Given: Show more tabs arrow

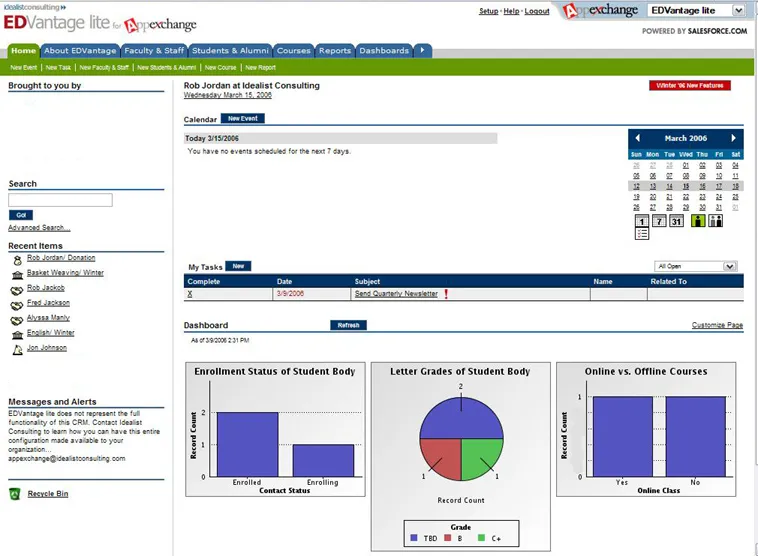Looking at the screenshot, I should tap(423, 50).
